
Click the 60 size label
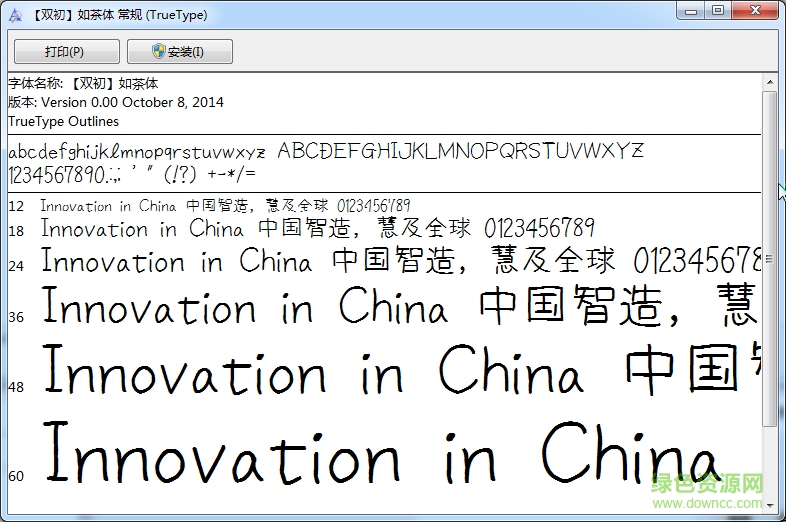coord(16,476)
